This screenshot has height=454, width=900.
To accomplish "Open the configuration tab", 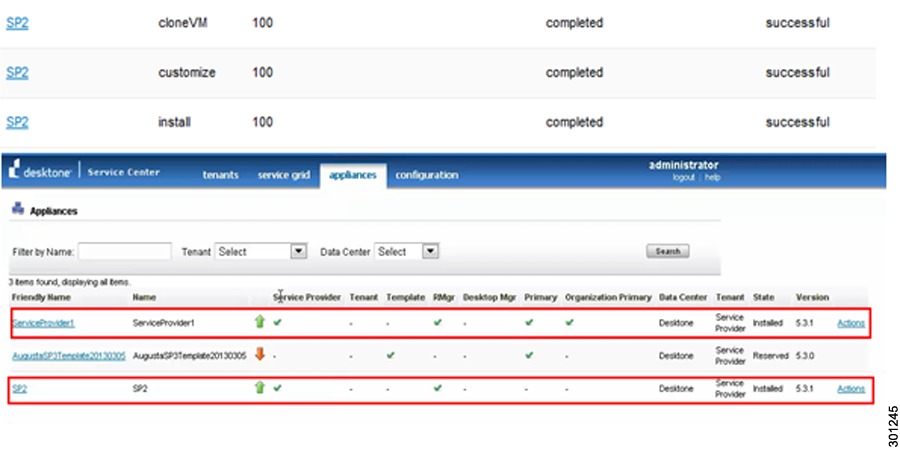I will tap(426, 175).
